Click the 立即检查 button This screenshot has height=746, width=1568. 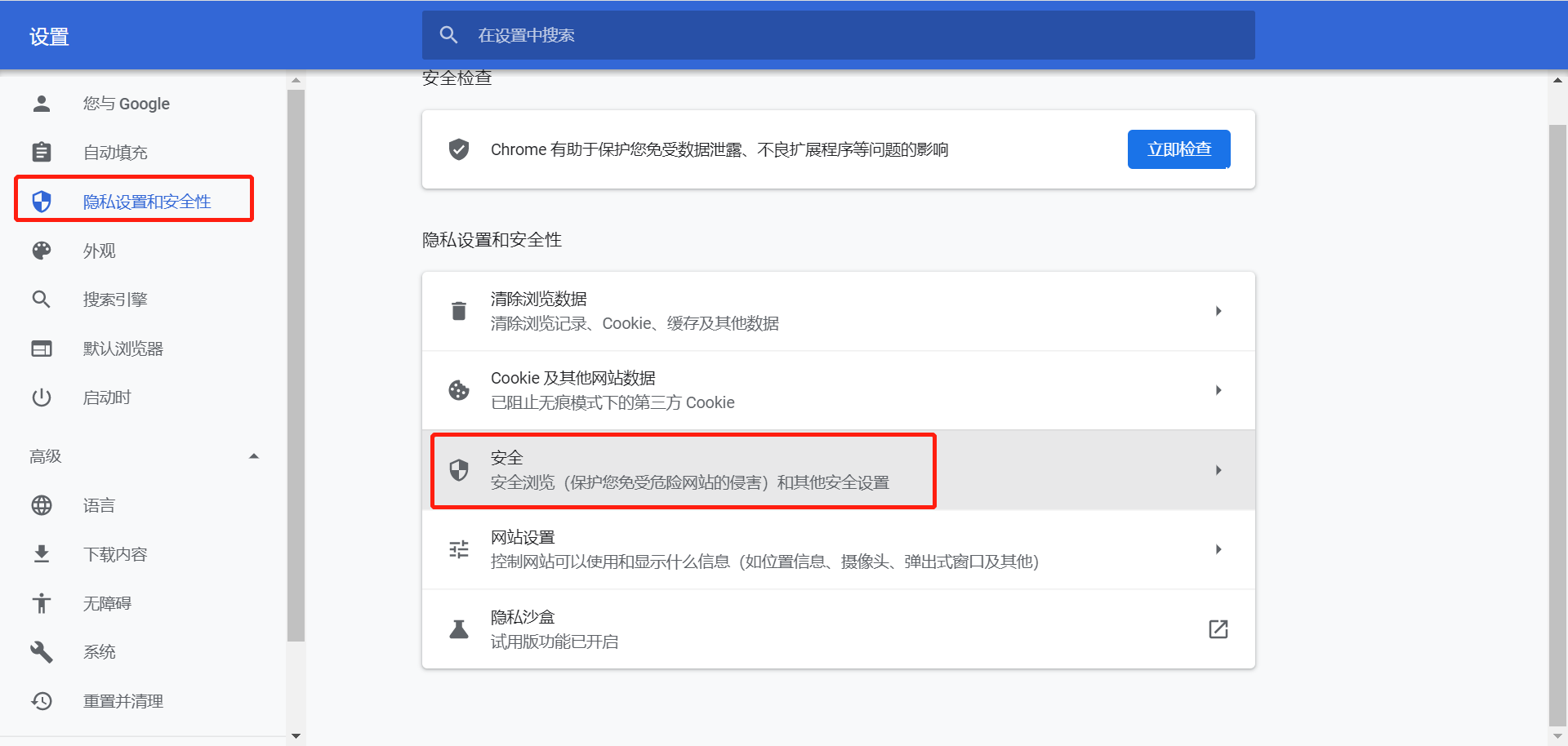point(1178,149)
